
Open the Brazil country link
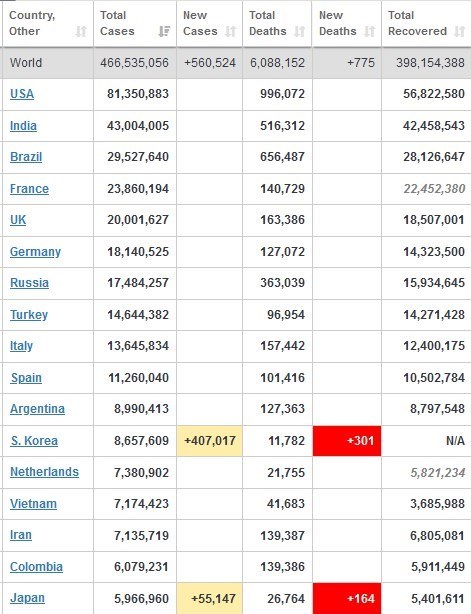point(26,157)
